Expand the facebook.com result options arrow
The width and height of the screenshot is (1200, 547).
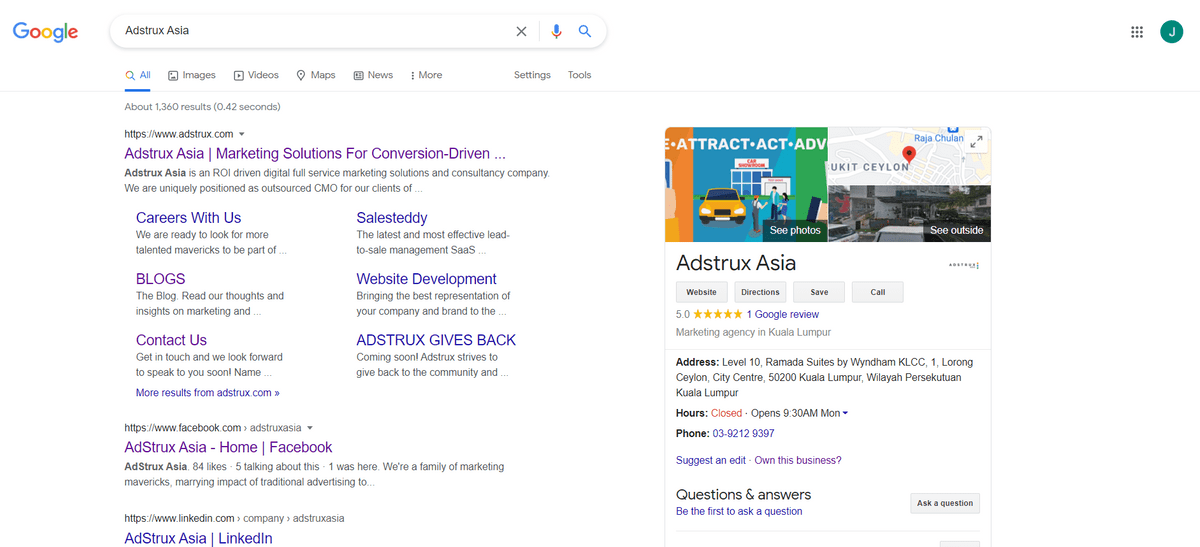pos(310,428)
